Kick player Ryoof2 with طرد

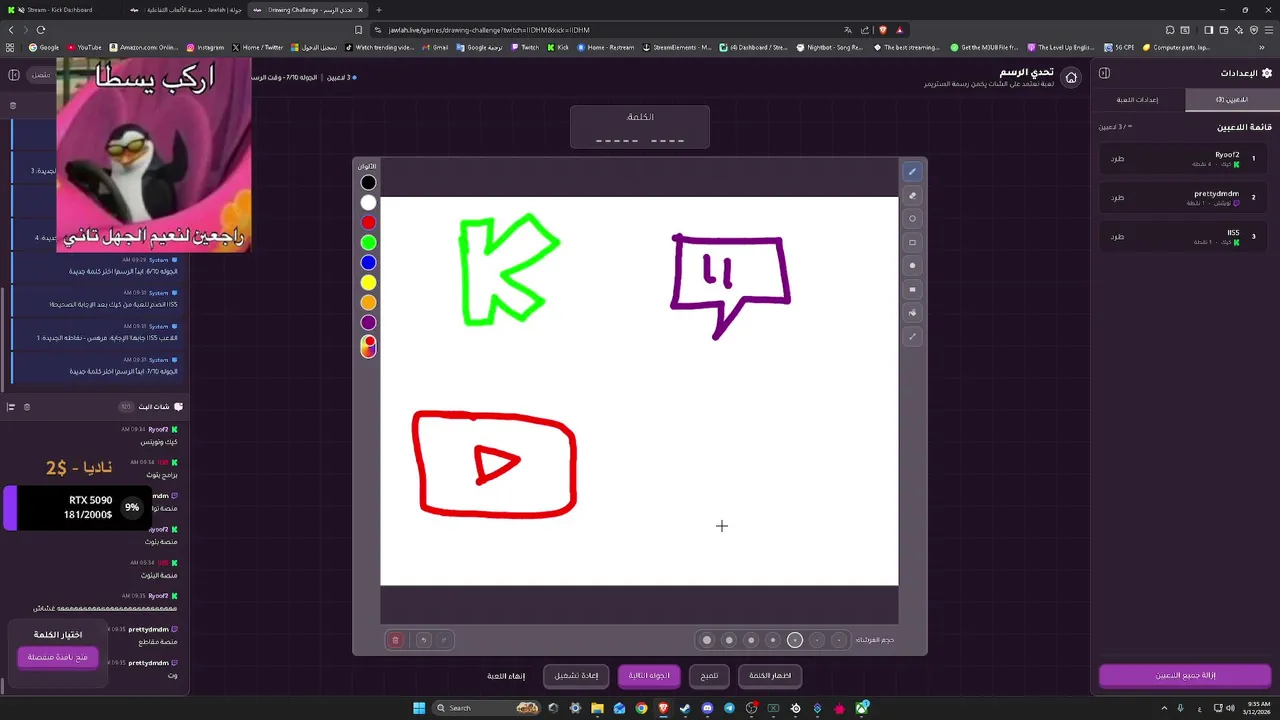click(x=1117, y=159)
